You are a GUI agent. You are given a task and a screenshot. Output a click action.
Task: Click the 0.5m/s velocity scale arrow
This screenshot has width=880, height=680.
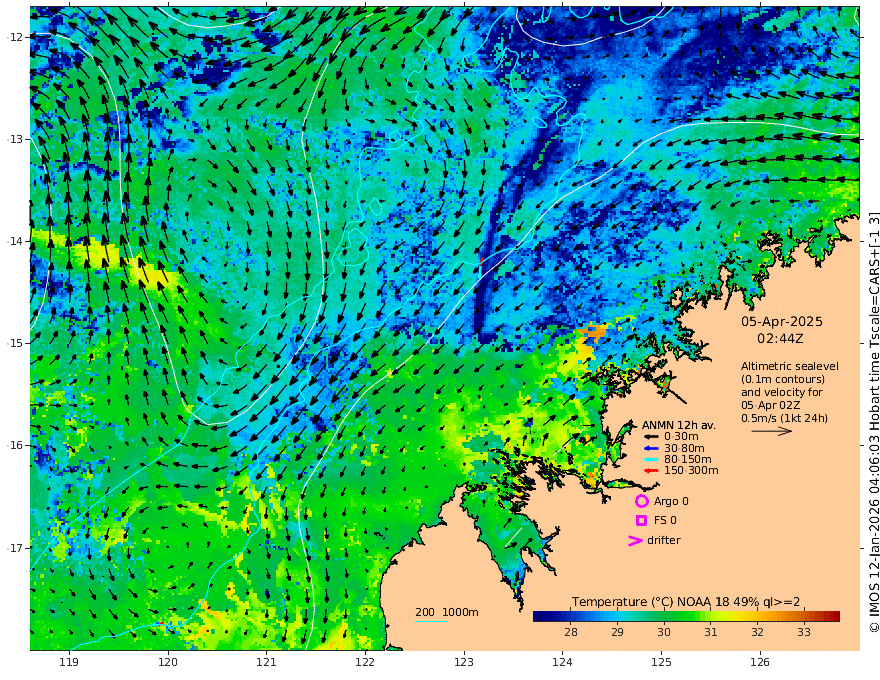[771, 431]
